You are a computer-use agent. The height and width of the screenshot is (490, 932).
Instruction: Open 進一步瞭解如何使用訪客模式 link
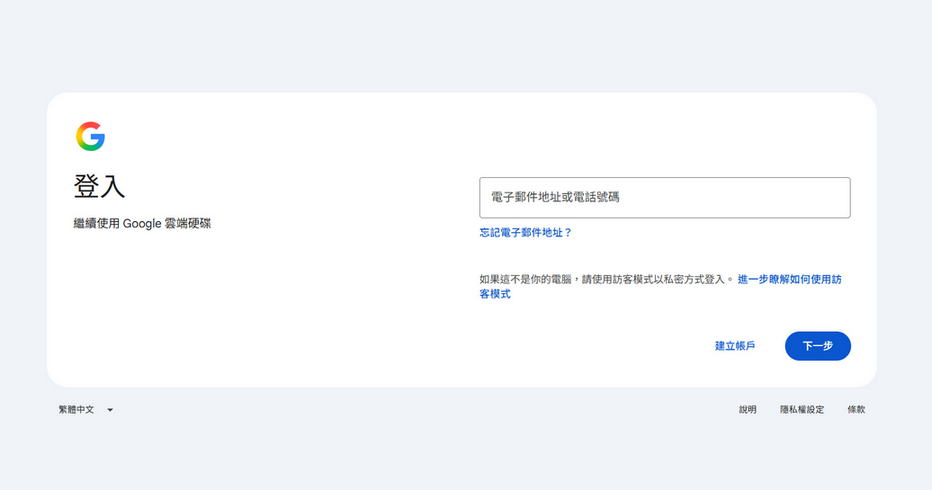tap(789, 279)
